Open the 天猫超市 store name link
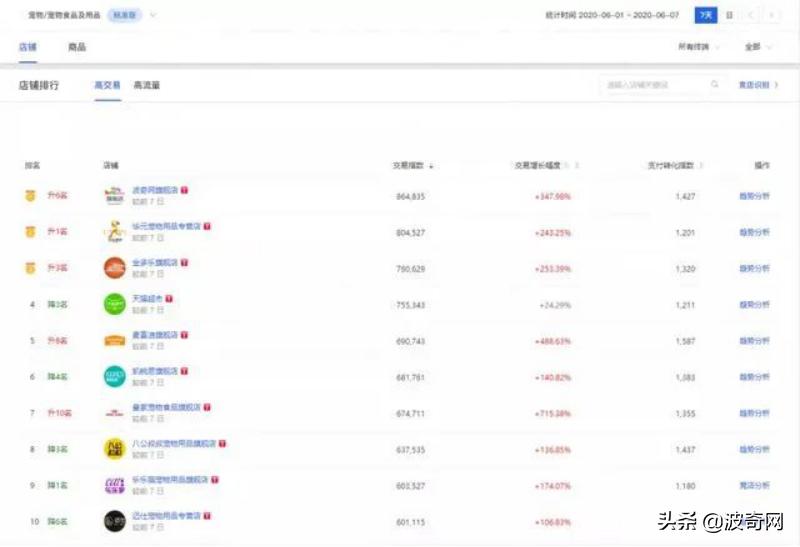Viewport: 800px width, 547px height. [147, 299]
